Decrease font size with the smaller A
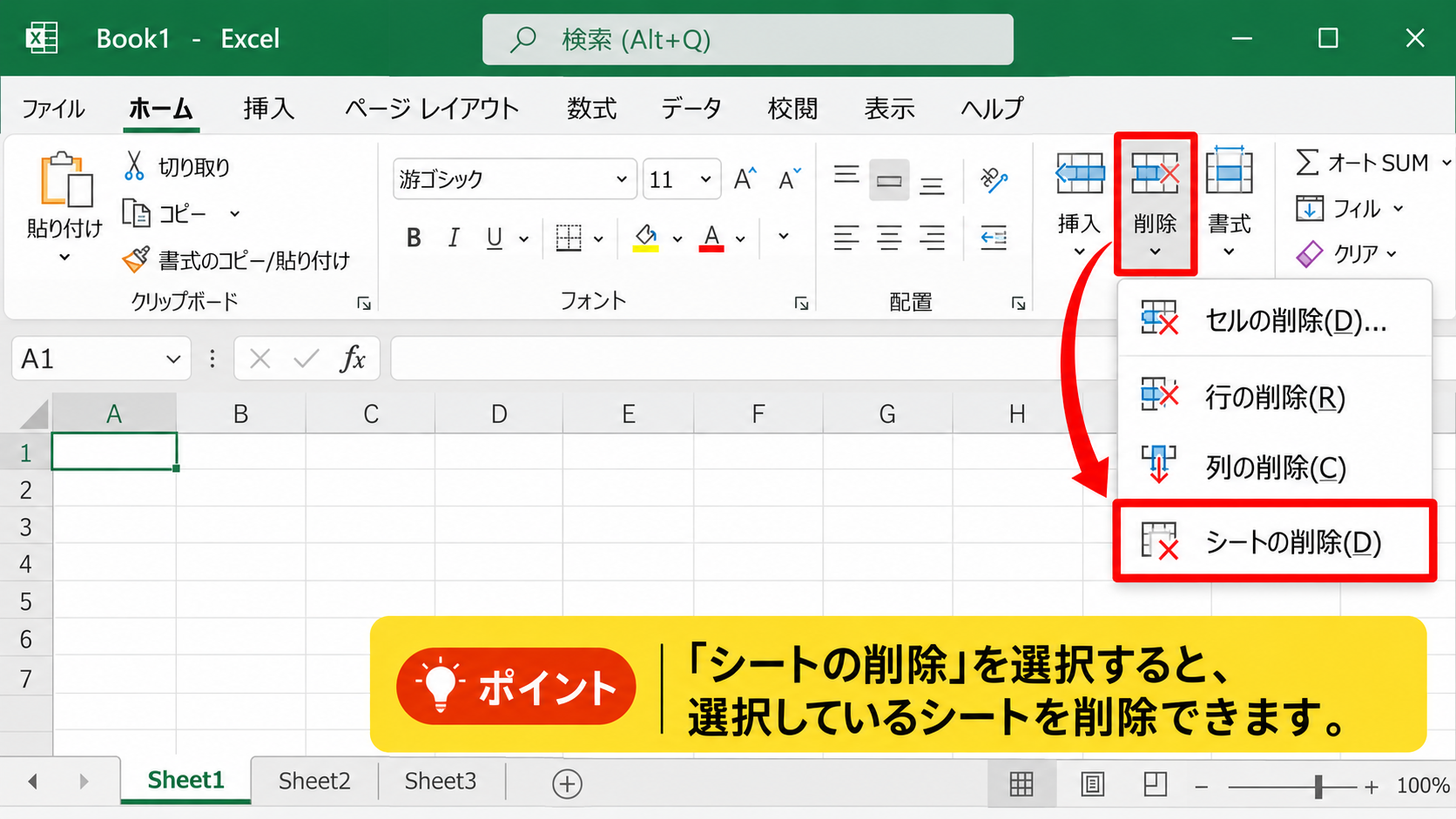The height and width of the screenshot is (819, 1456). coord(790,179)
